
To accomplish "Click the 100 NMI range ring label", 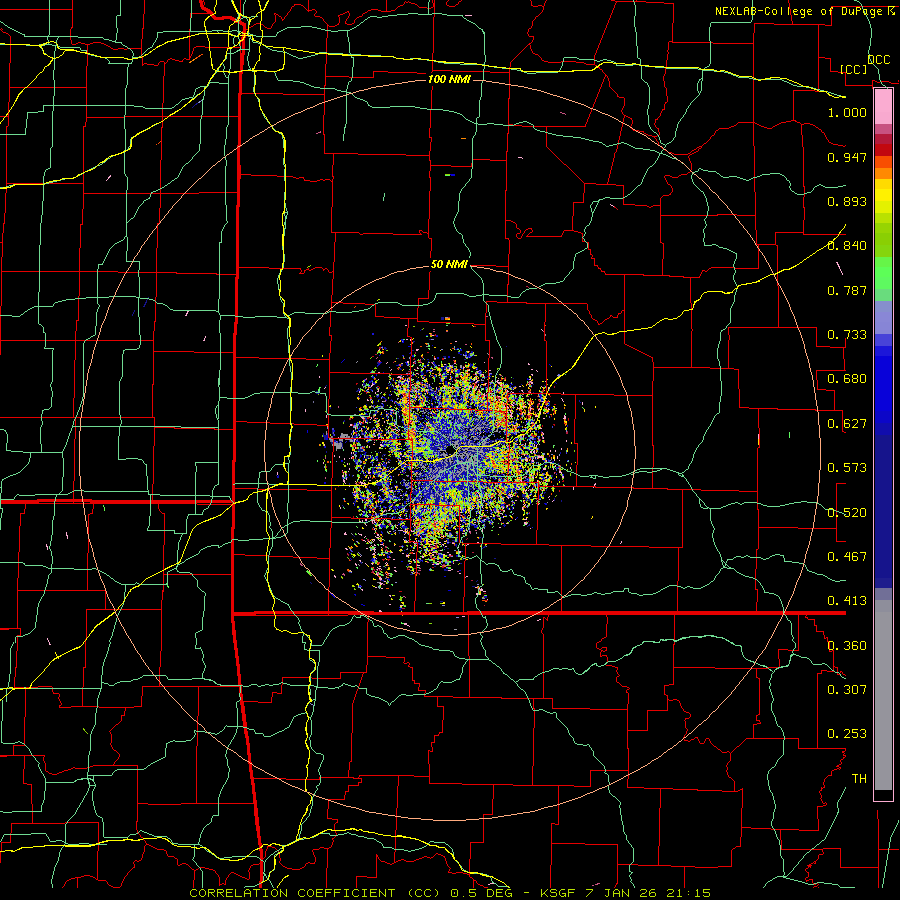I will (x=449, y=79).
